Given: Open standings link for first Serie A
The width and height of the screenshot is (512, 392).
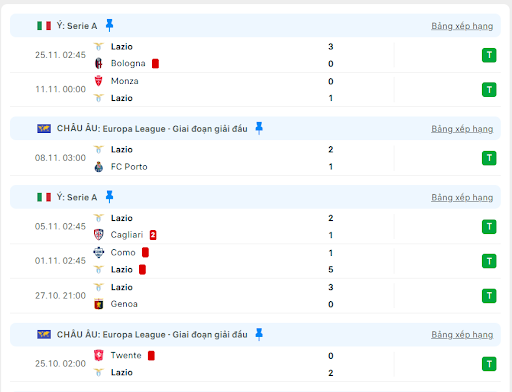Looking at the screenshot, I should (462, 26).
